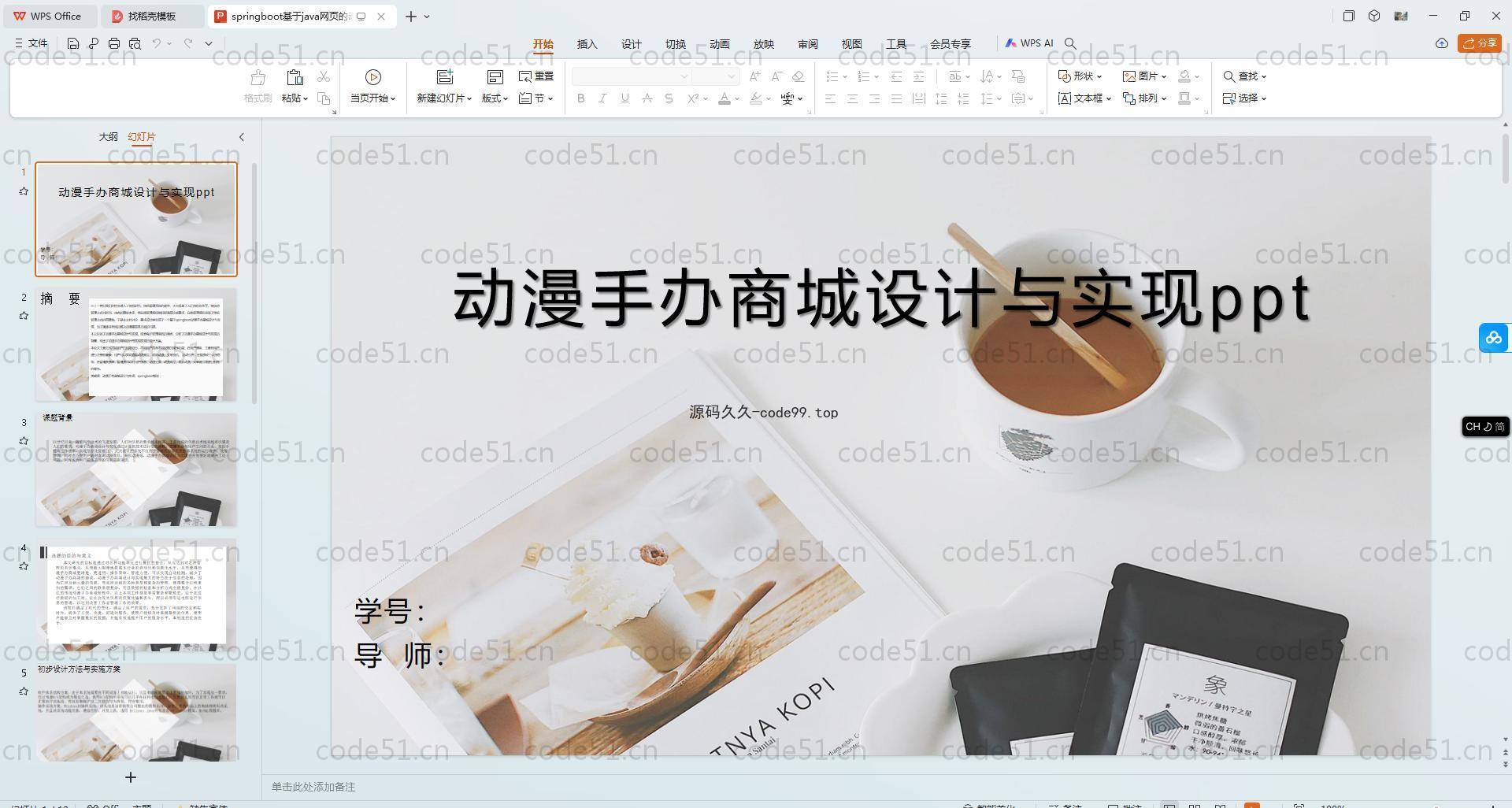Open the Transitions (切换) ribbon tab

676,44
